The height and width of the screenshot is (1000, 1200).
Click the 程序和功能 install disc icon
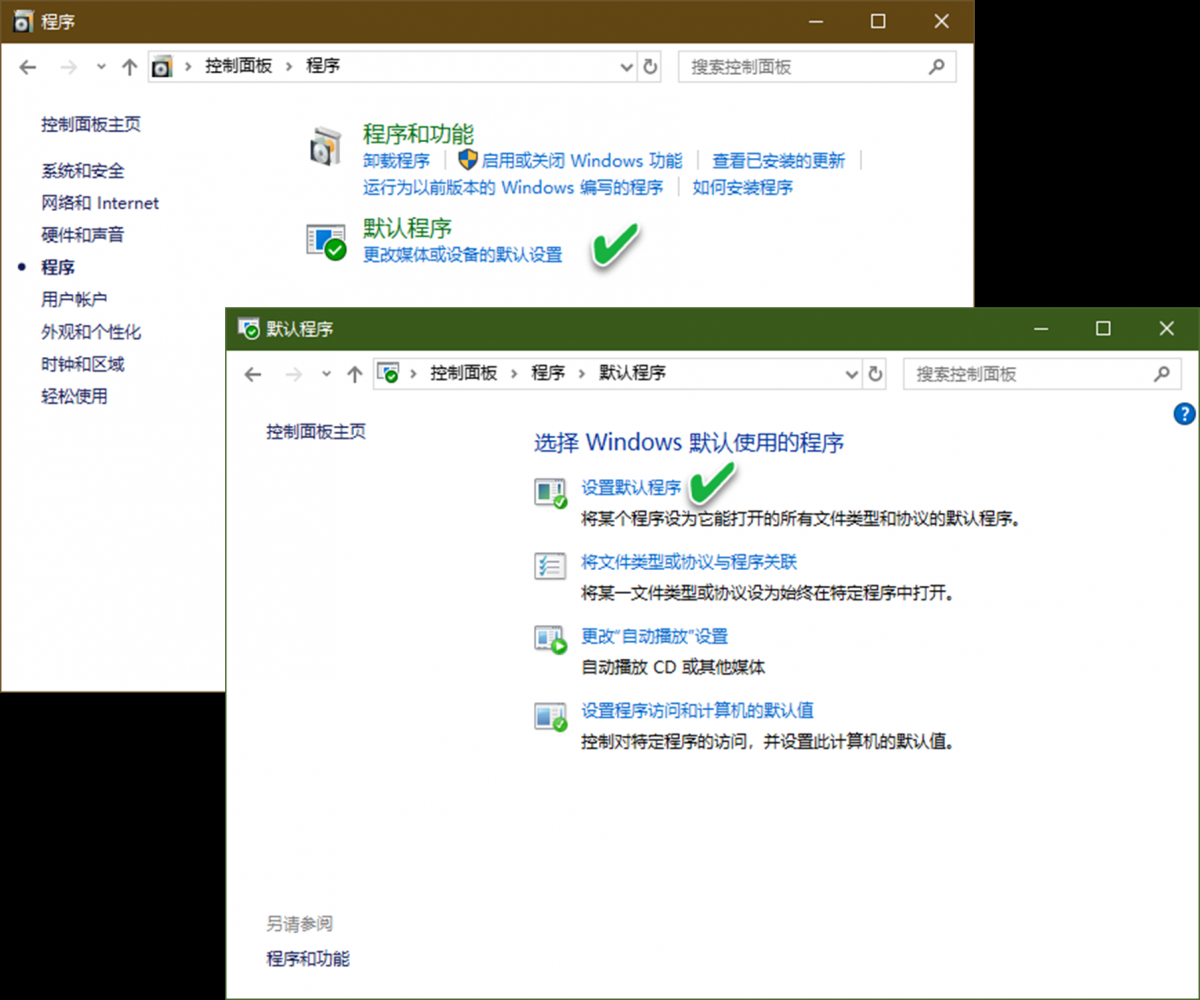325,147
